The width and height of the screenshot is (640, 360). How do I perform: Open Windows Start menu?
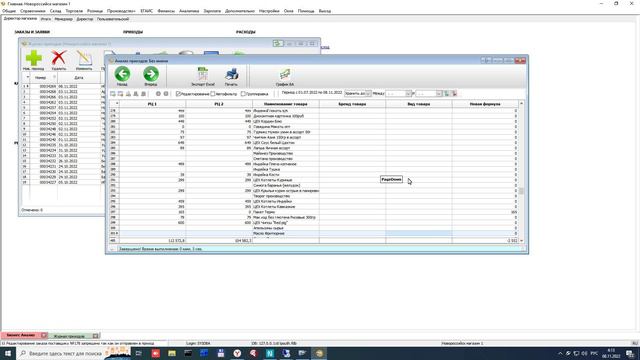coord(8,353)
